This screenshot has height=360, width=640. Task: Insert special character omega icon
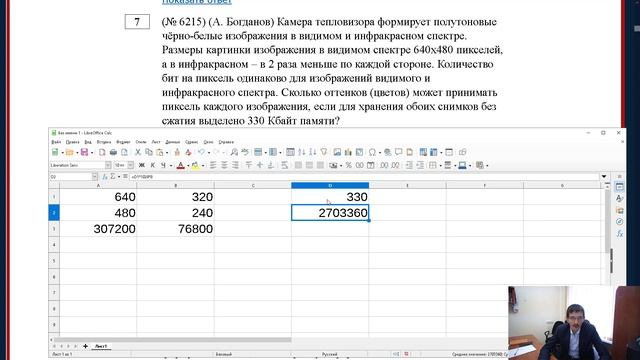point(372,152)
